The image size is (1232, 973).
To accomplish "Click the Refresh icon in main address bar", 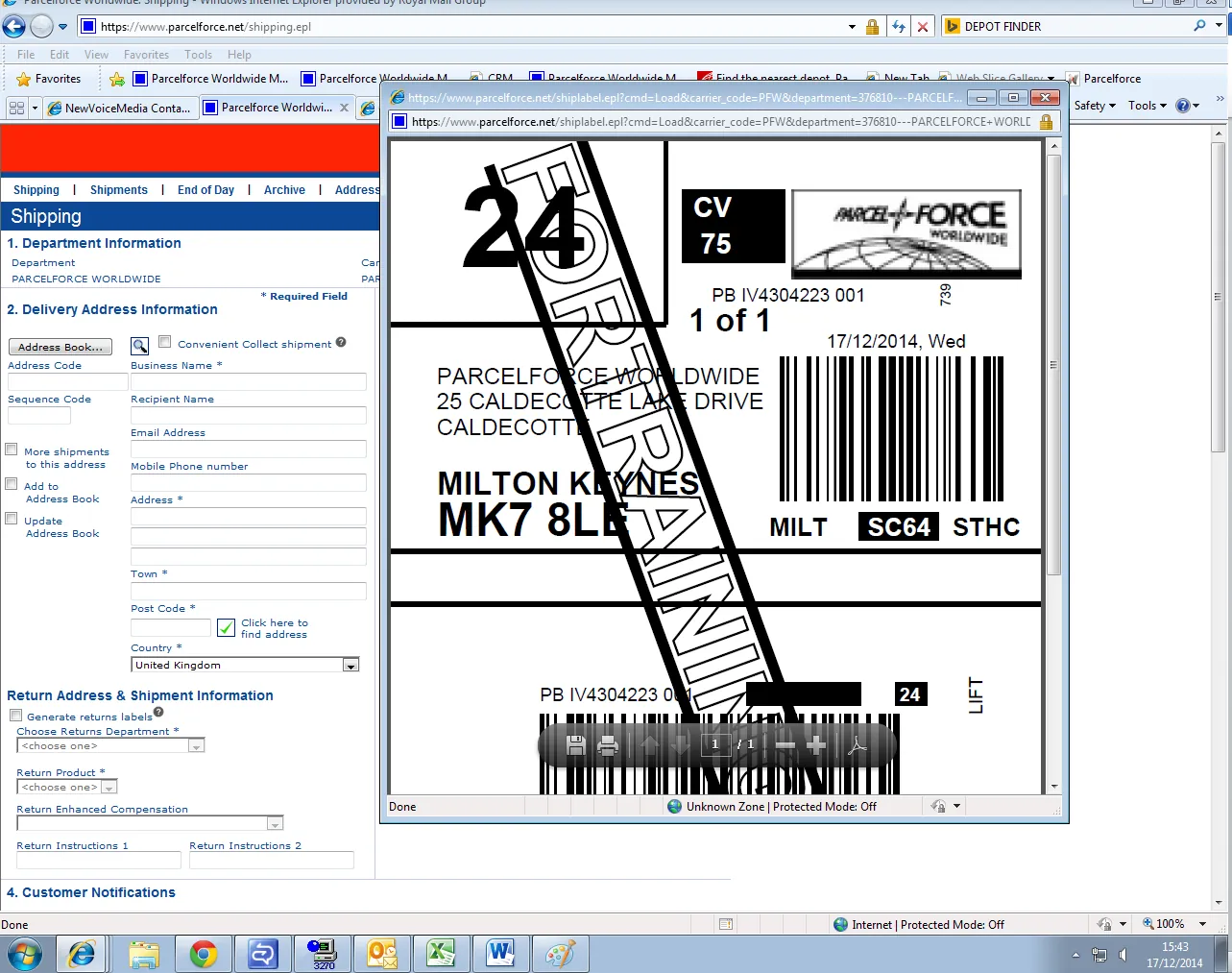I will pos(899,27).
